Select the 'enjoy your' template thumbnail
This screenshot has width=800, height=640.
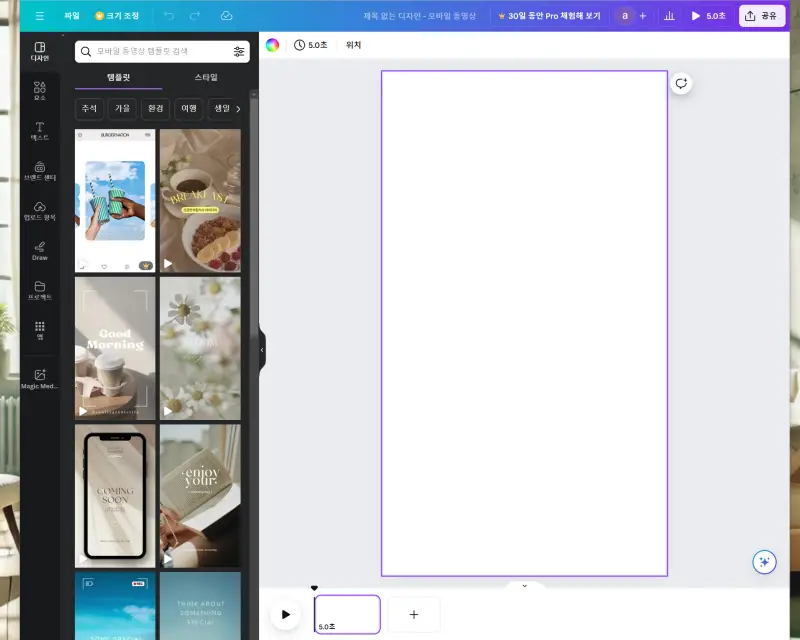point(200,496)
